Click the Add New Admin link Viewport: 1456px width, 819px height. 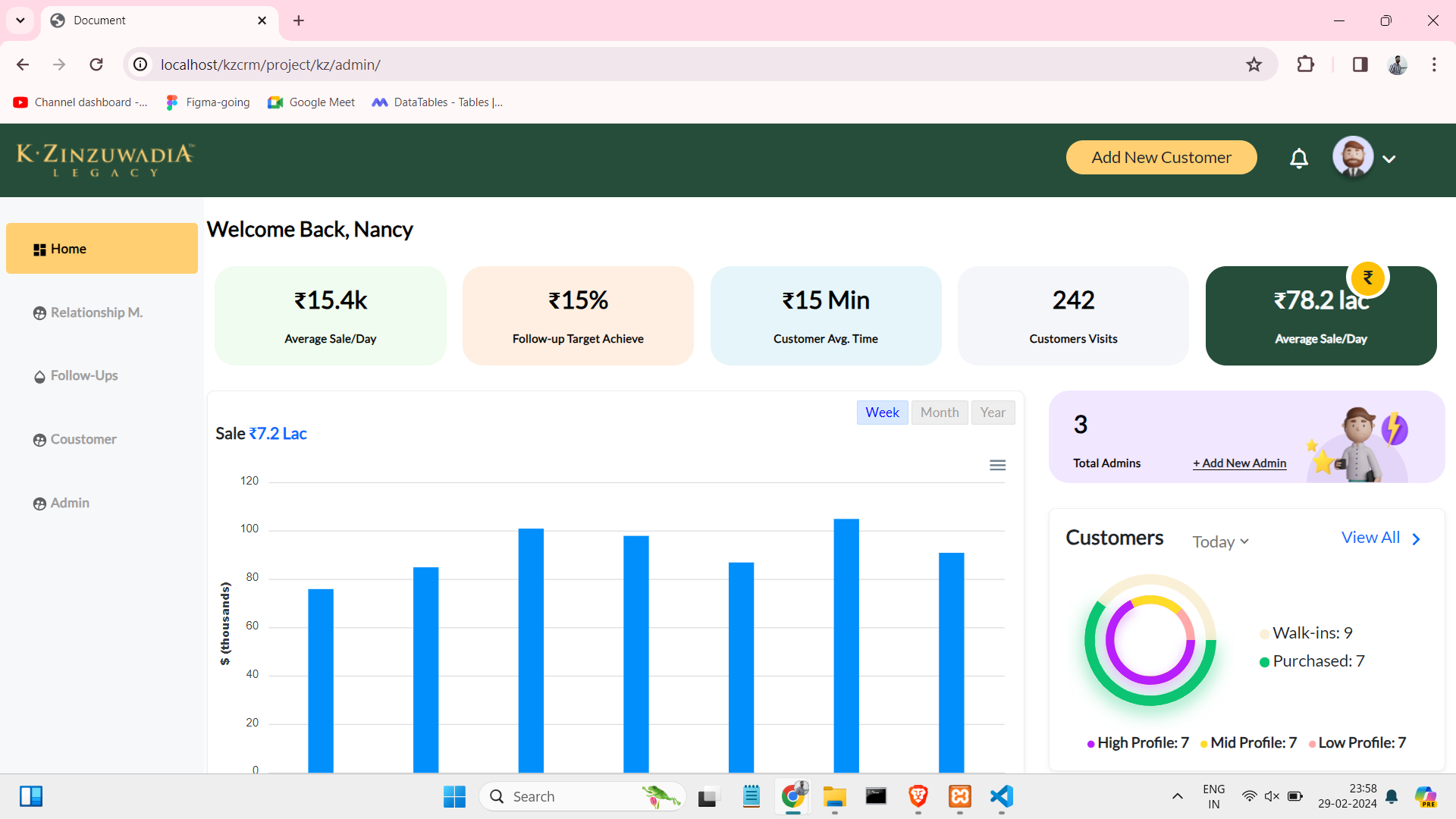pos(1239,463)
